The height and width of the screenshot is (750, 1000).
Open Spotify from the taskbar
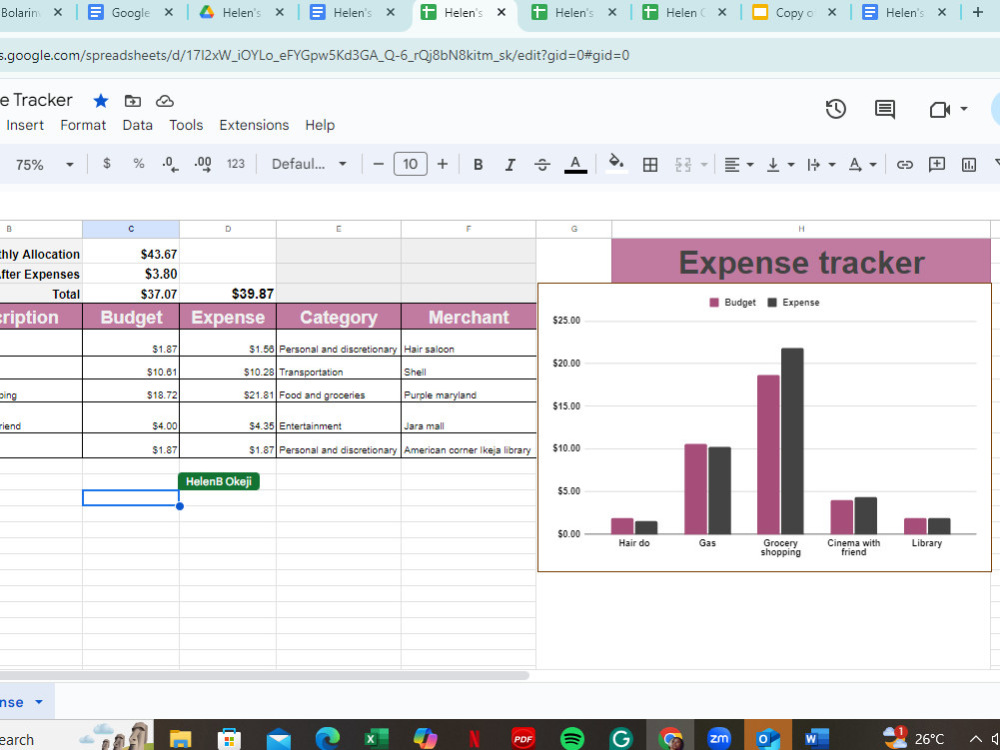click(572, 739)
